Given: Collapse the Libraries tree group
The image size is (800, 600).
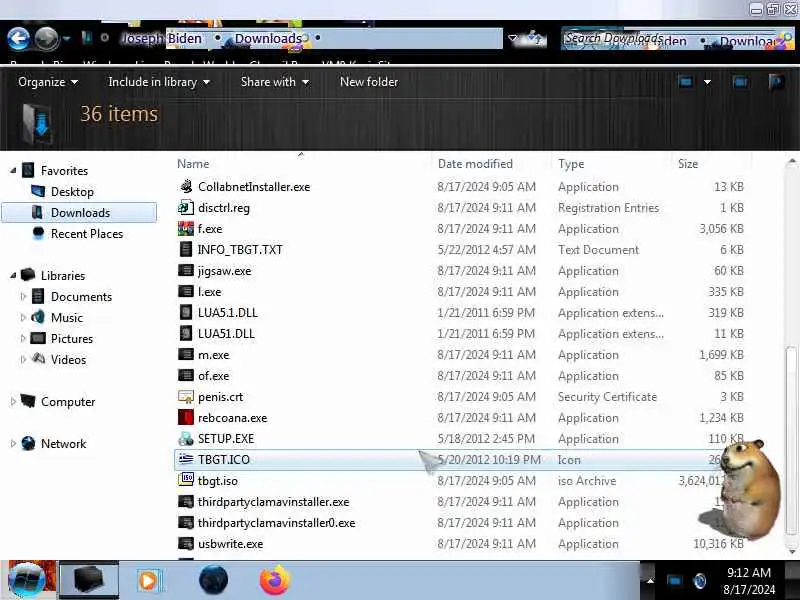Looking at the screenshot, I should click(13, 276).
